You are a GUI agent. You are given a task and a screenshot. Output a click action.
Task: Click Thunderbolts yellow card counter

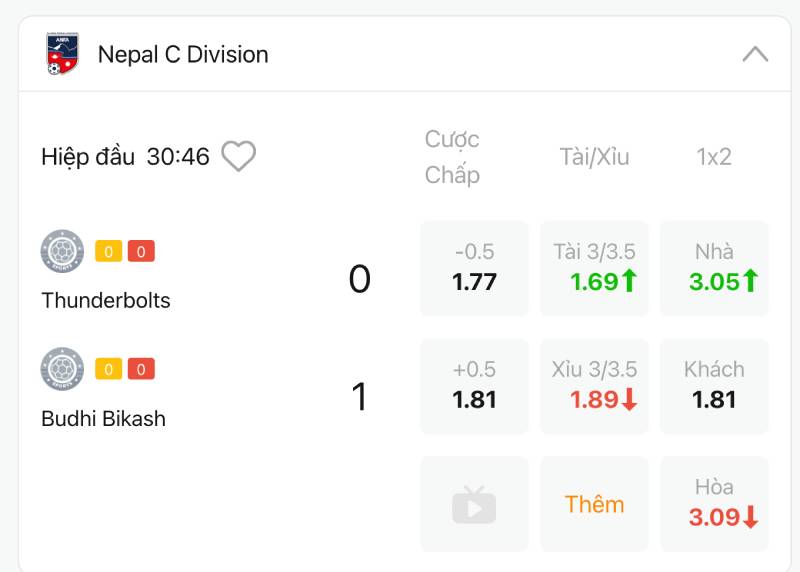click(108, 251)
